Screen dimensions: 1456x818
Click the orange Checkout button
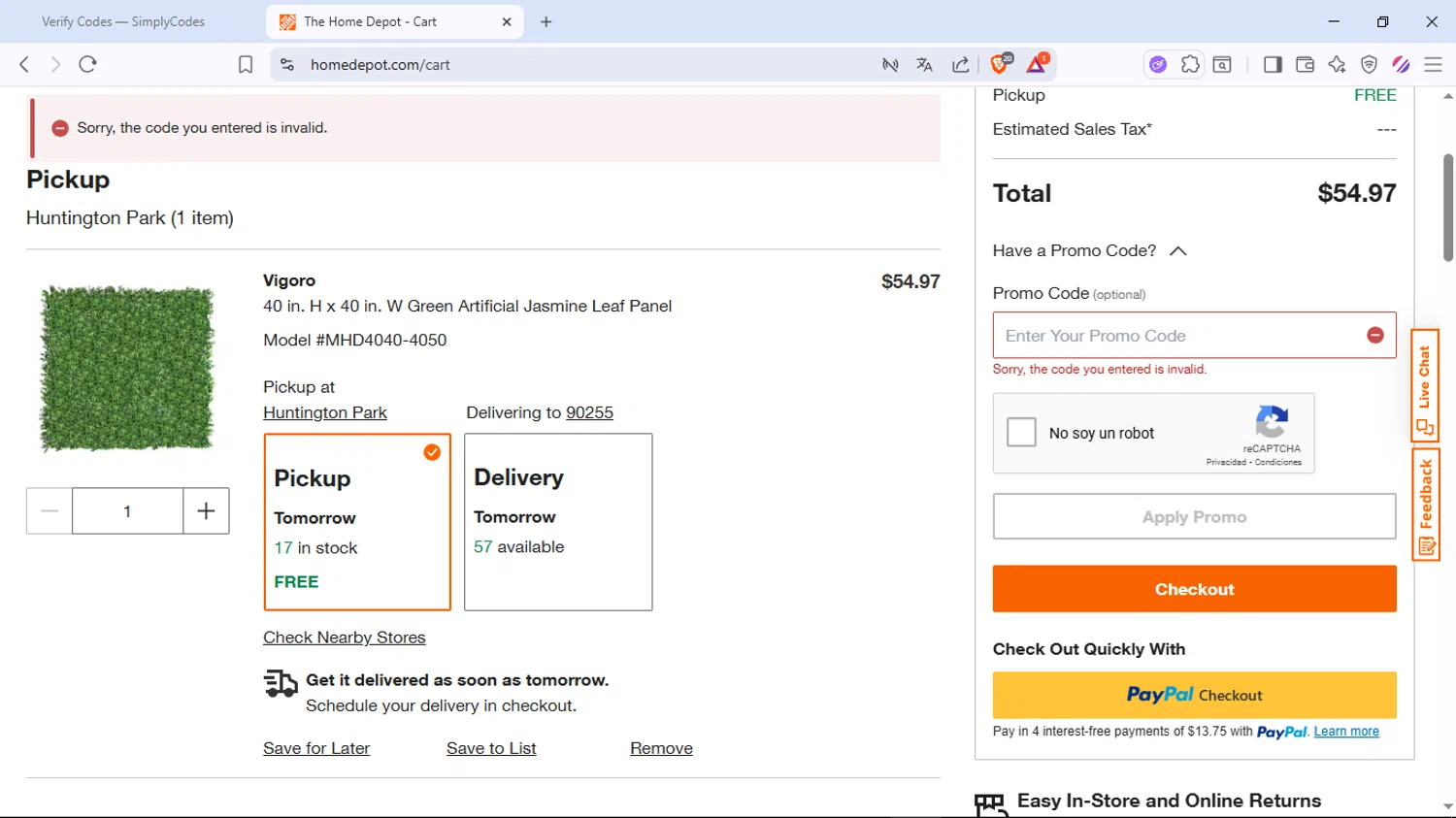(x=1194, y=589)
